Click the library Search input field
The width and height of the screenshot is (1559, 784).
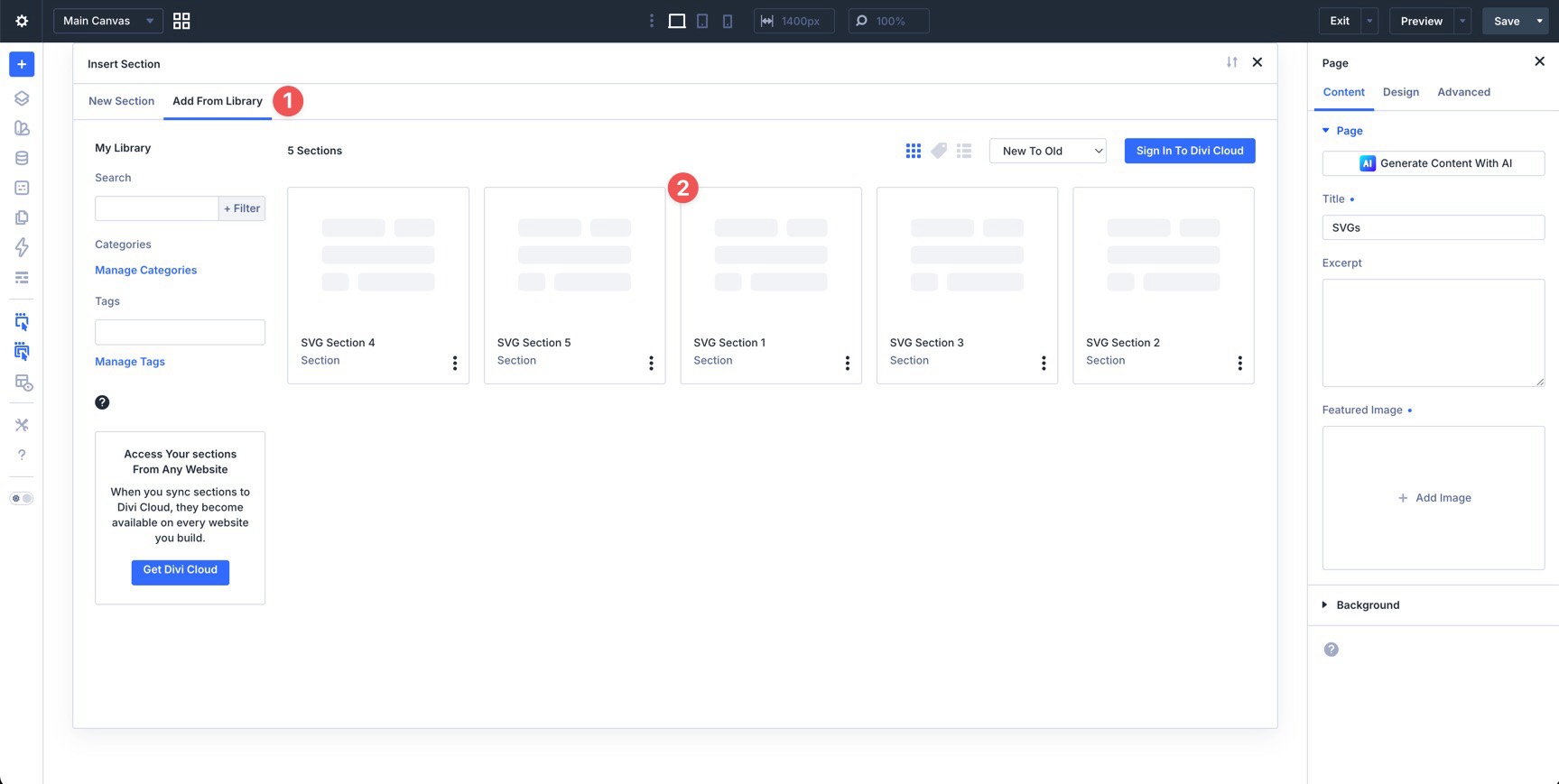tap(157, 208)
